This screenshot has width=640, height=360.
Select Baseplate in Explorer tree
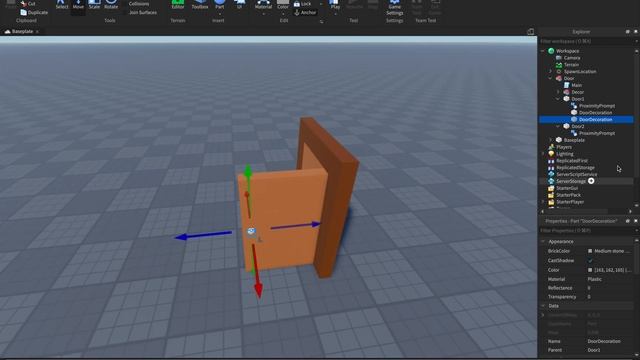click(574, 140)
